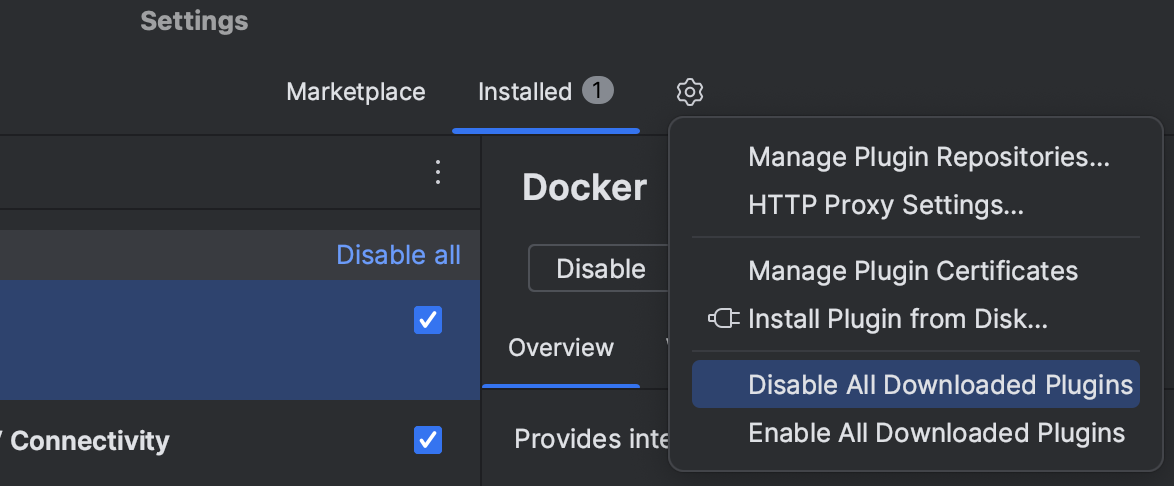
Task: Open the plugins gear settings icon
Action: tap(690, 92)
